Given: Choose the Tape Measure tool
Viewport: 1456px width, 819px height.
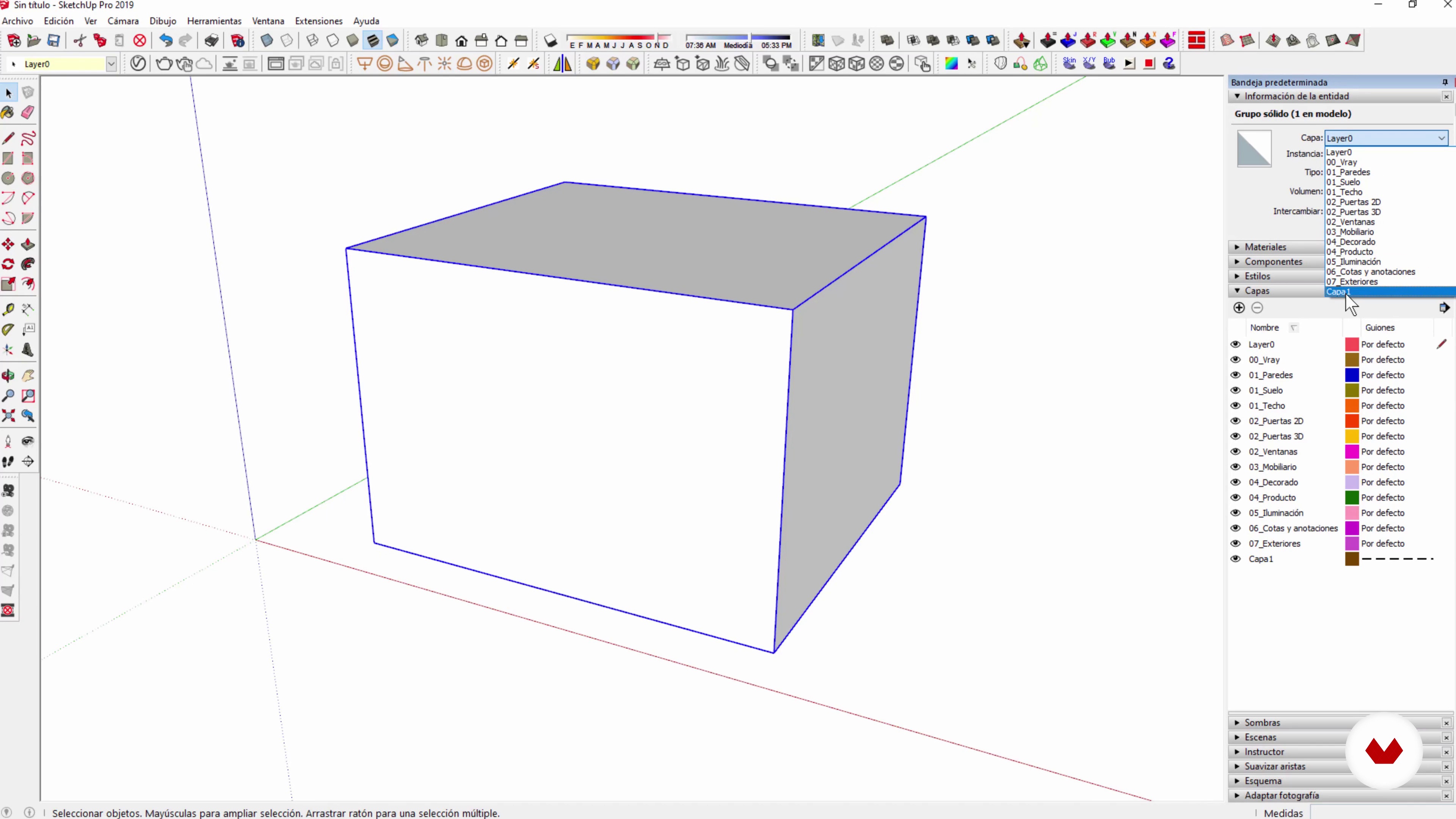Looking at the screenshot, I should pos(8,309).
